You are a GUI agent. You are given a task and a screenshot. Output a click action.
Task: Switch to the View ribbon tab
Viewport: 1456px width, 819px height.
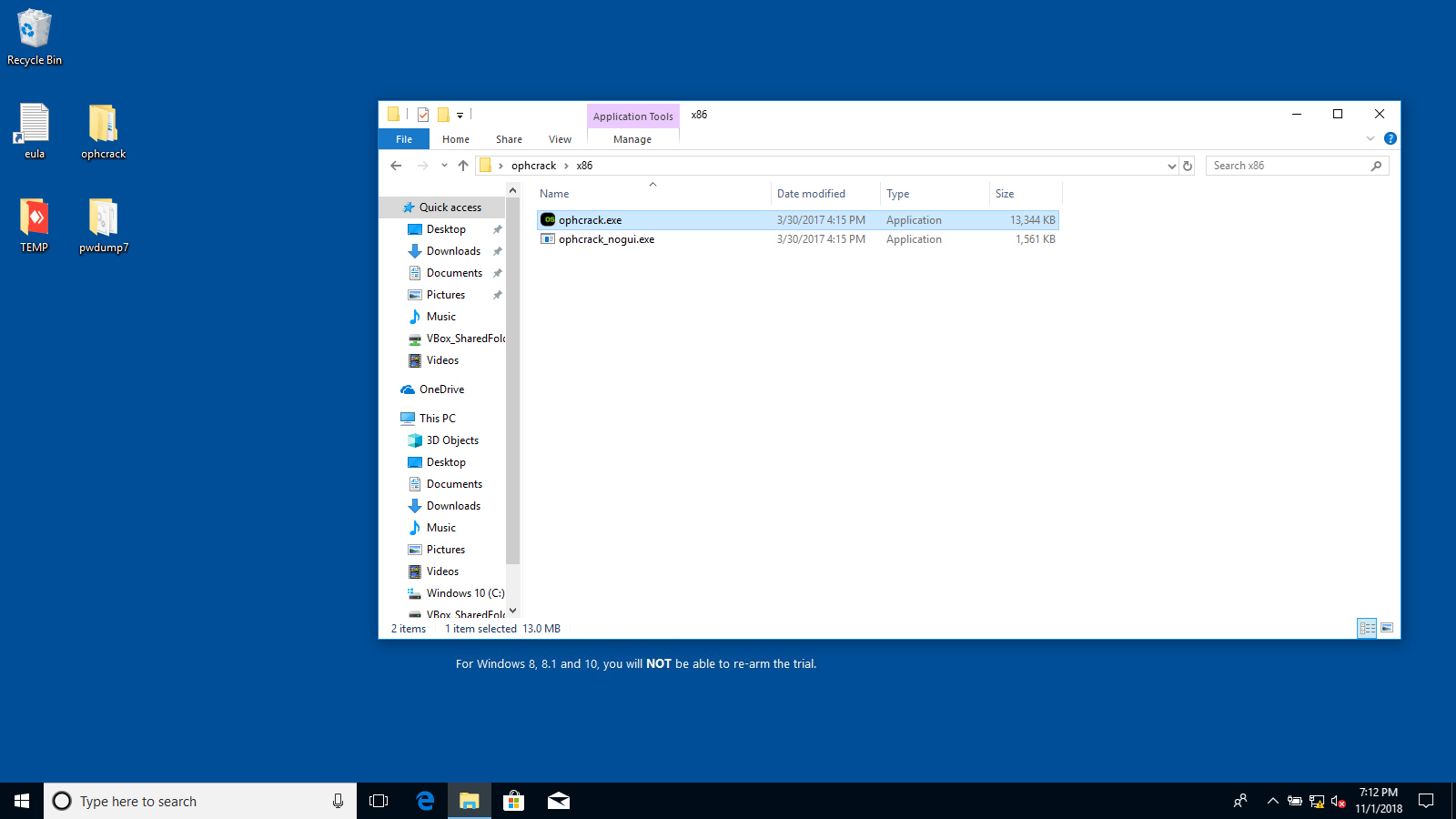click(x=560, y=139)
